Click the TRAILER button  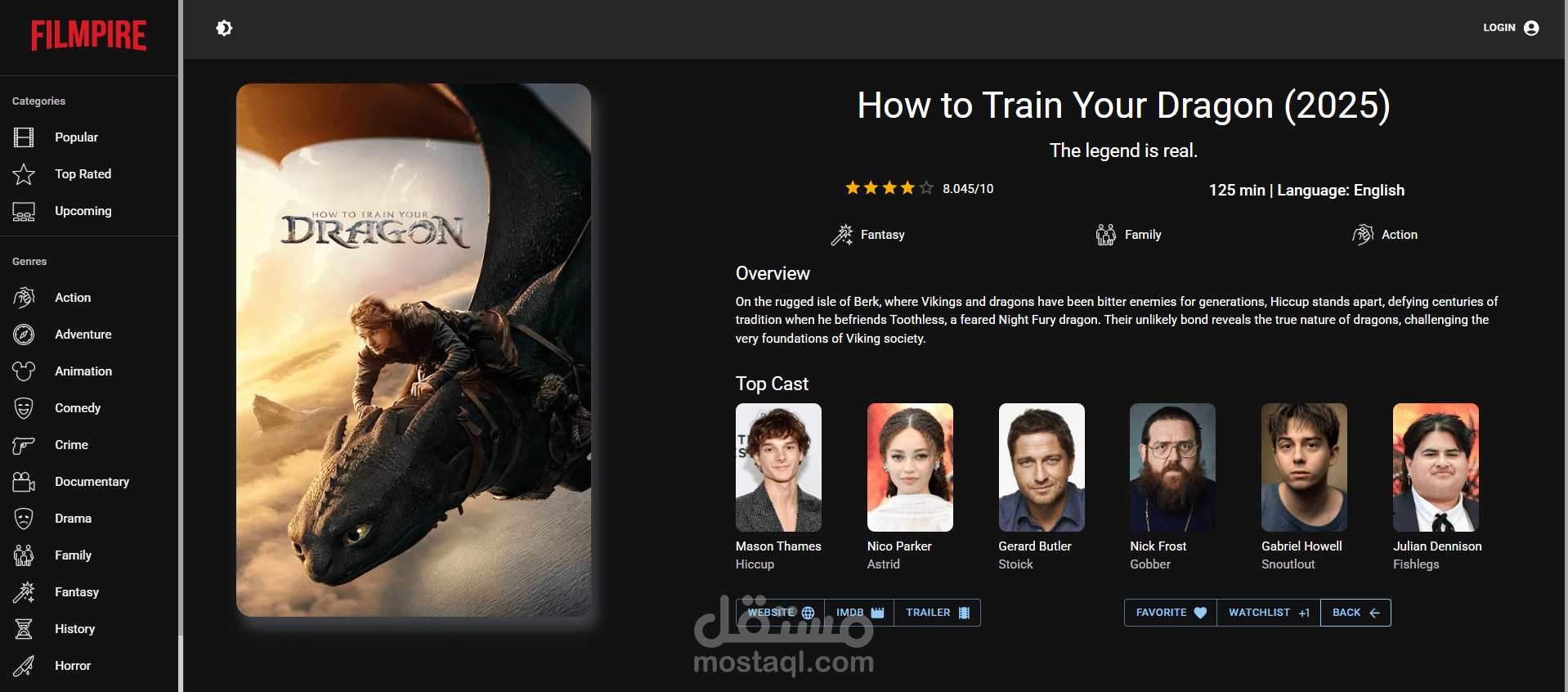937,613
